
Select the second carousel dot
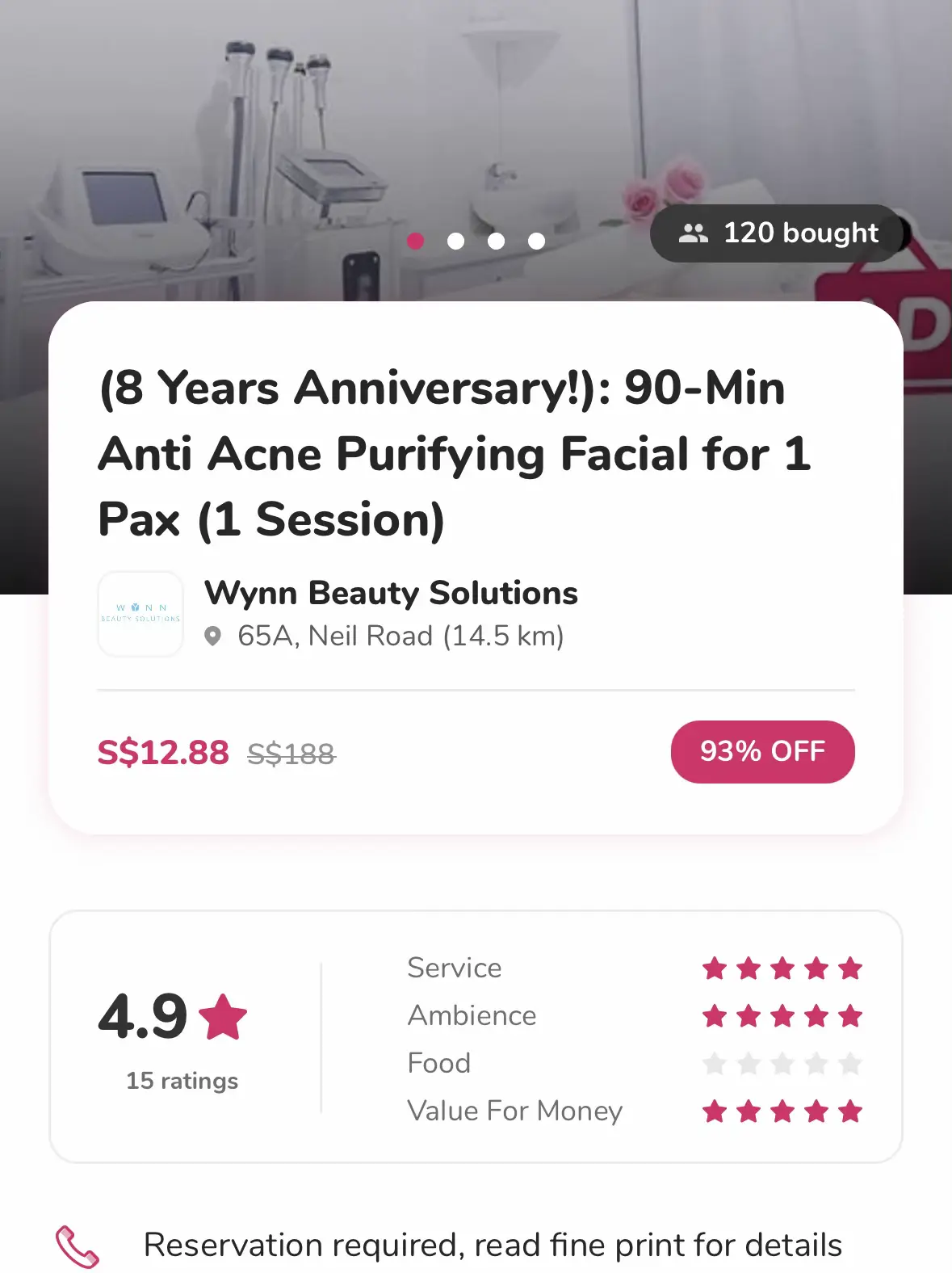(x=456, y=241)
